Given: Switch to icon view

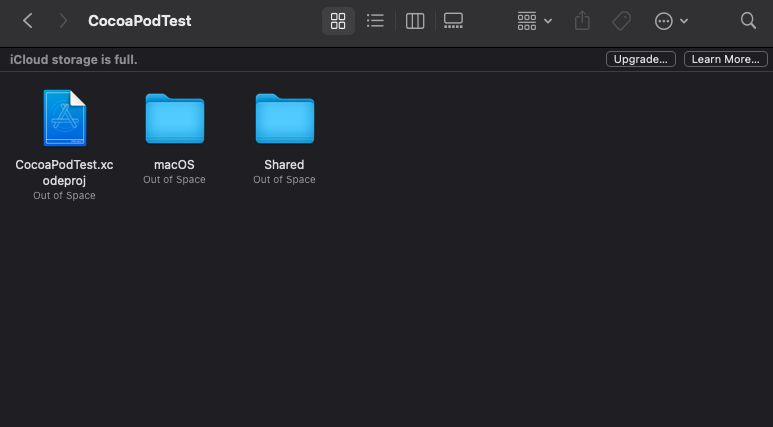Looking at the screenshot, I should 338,21.
